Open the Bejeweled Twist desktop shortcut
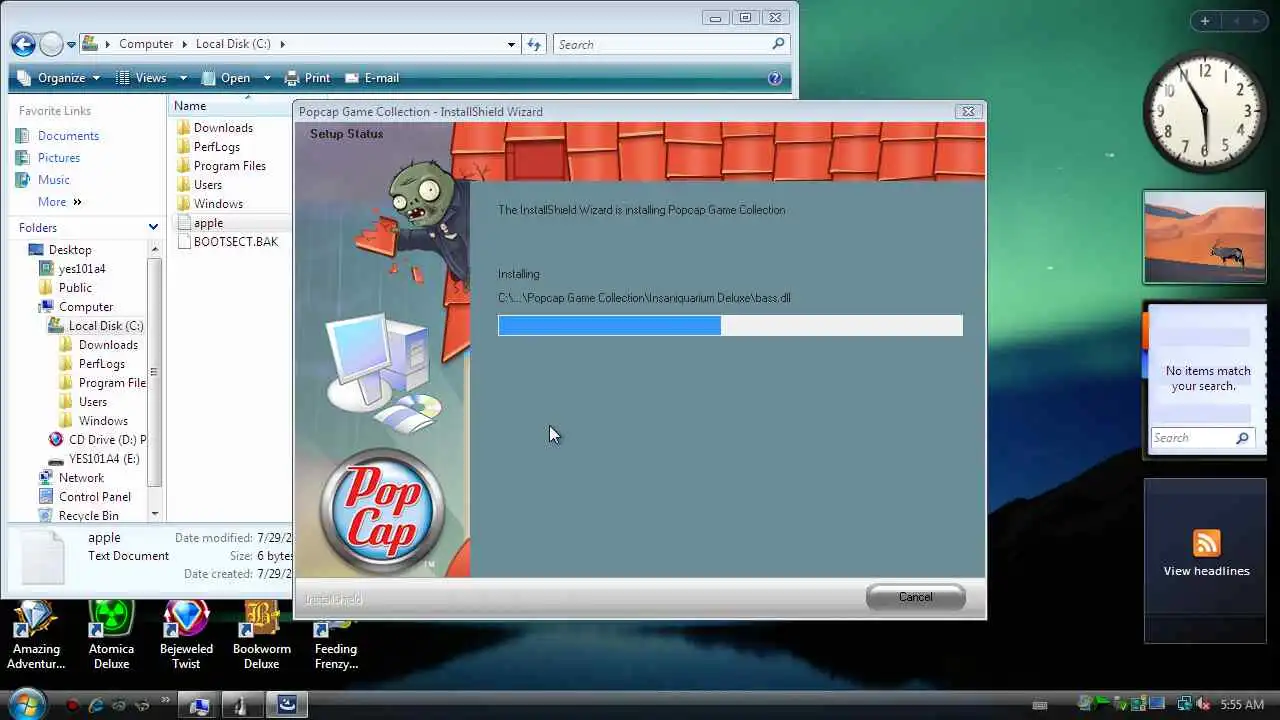The height and width of the screenshot is (720, 1280). coord(186,635)
